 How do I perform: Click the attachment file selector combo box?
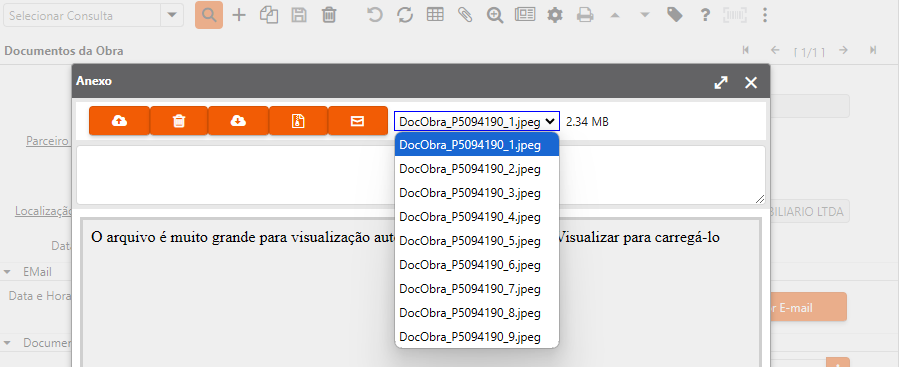477,121
